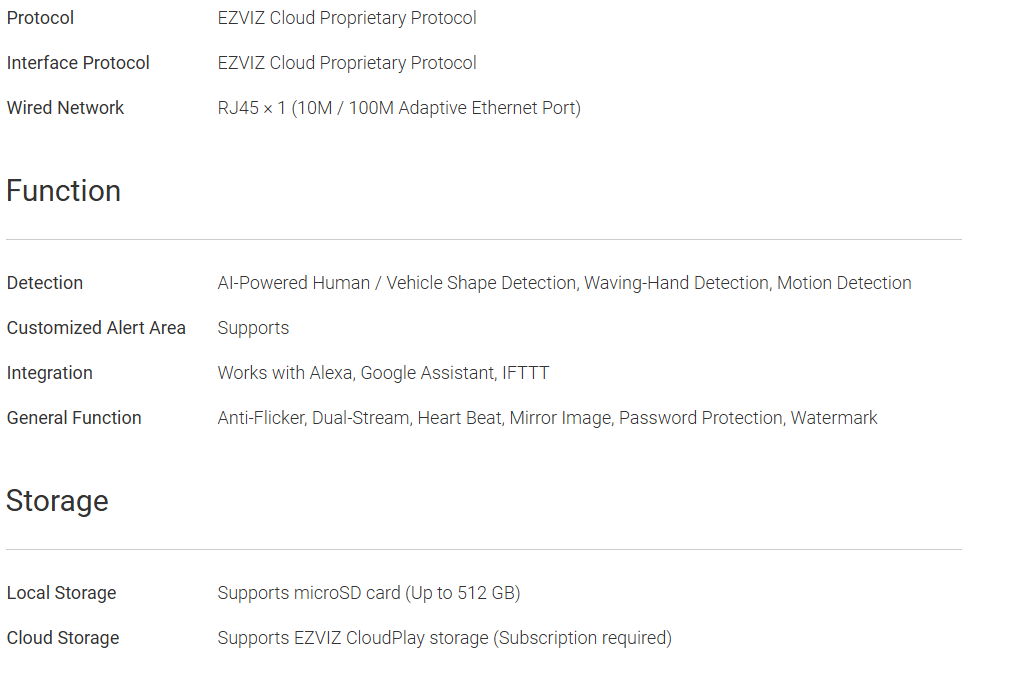Click the EZVIZ CloudPlay storage subscription text
The height and width of the screenshot is (677, 1018).
click(x=444, y=638)
